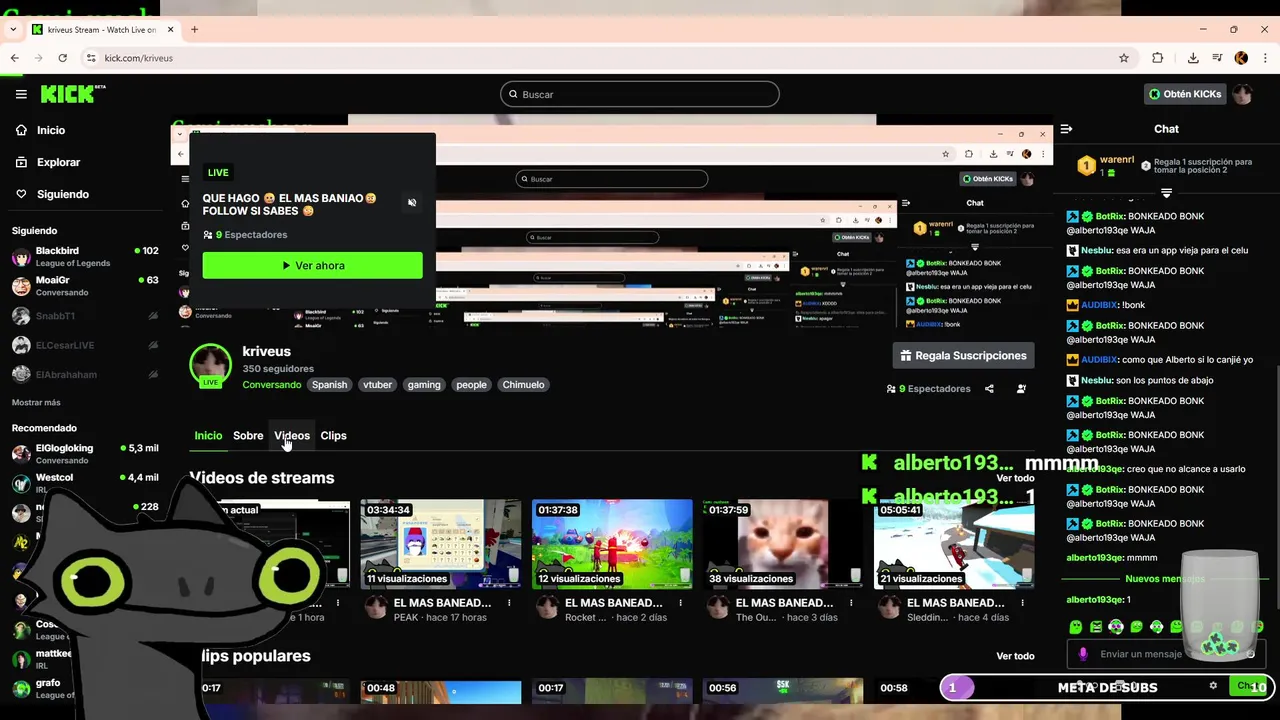Image resolution: width=1280 pixels, height=720 pixels.
Task: Open the user avatar menu beside Obtén KICKs
Action: coord(1243,94)
